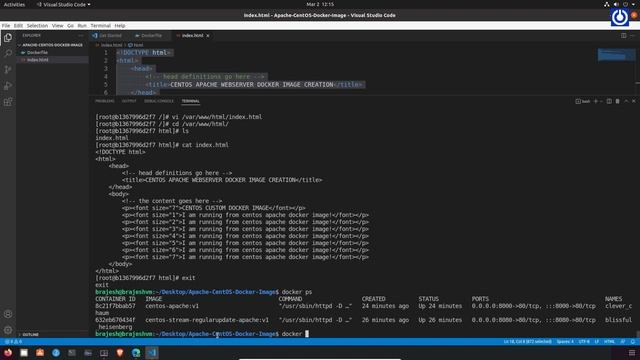Open the Explorer view in activity bar

coord(8,38)
